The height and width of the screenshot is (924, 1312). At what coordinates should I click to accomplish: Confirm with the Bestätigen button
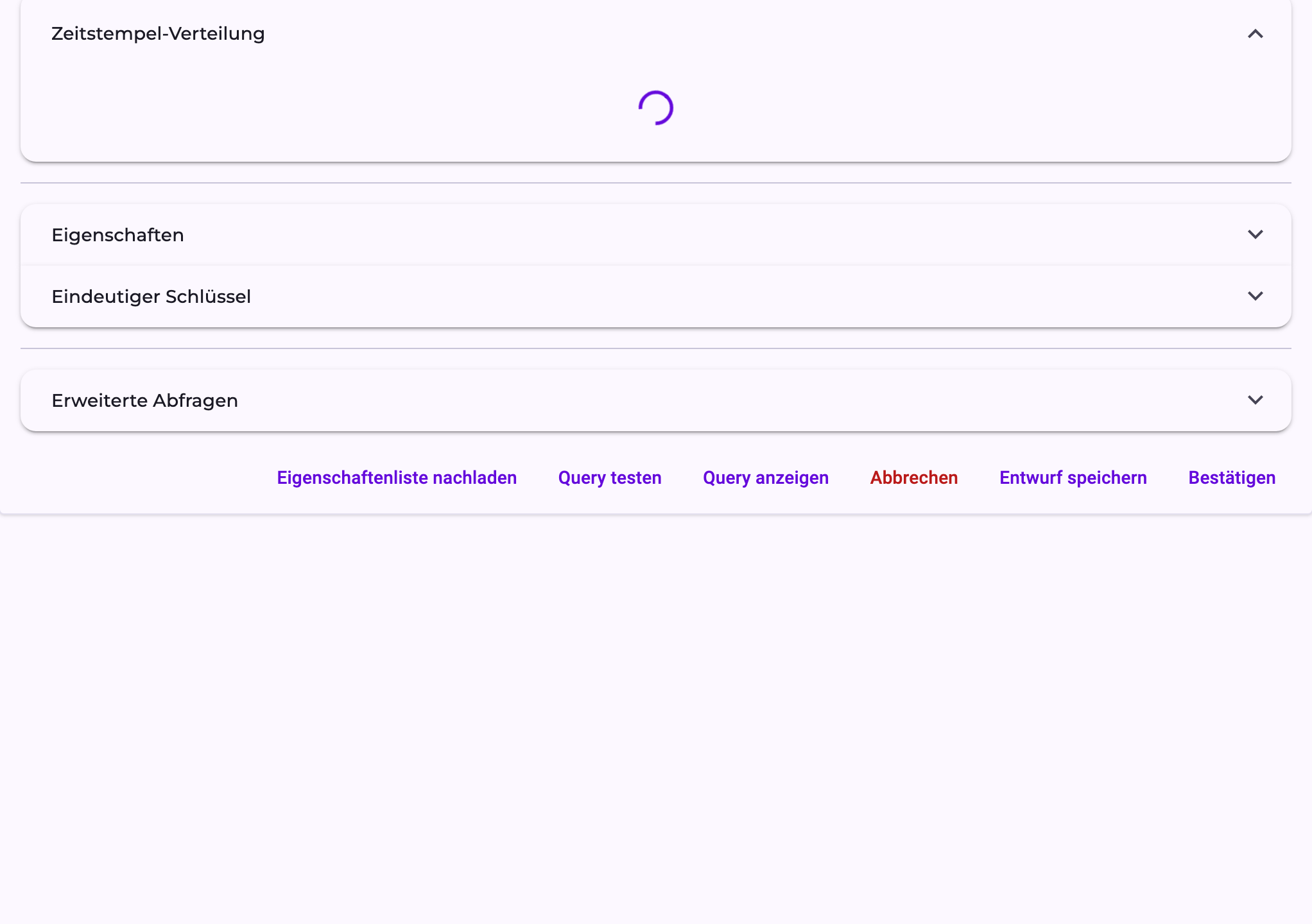click(1232, 478)
